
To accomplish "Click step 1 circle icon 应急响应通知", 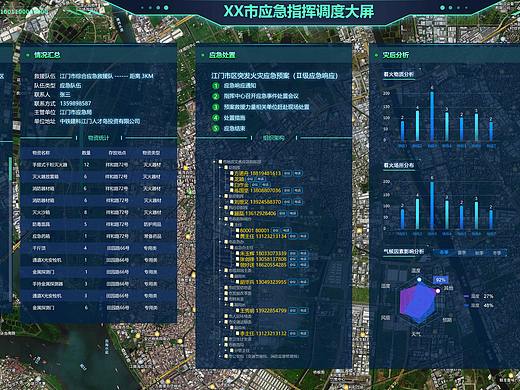I will click(216, 86).
